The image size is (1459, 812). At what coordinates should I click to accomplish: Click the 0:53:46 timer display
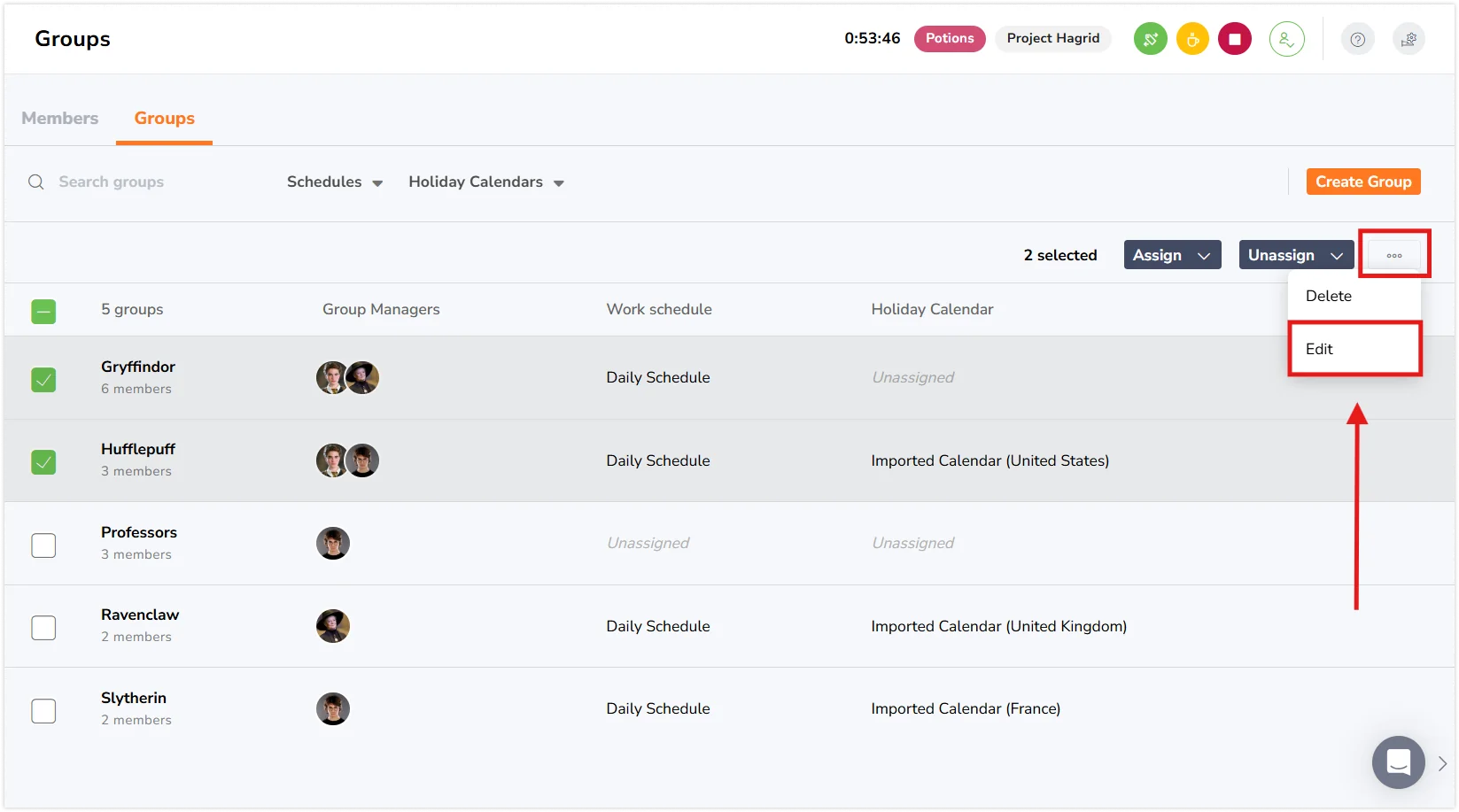tap(873, 38)
